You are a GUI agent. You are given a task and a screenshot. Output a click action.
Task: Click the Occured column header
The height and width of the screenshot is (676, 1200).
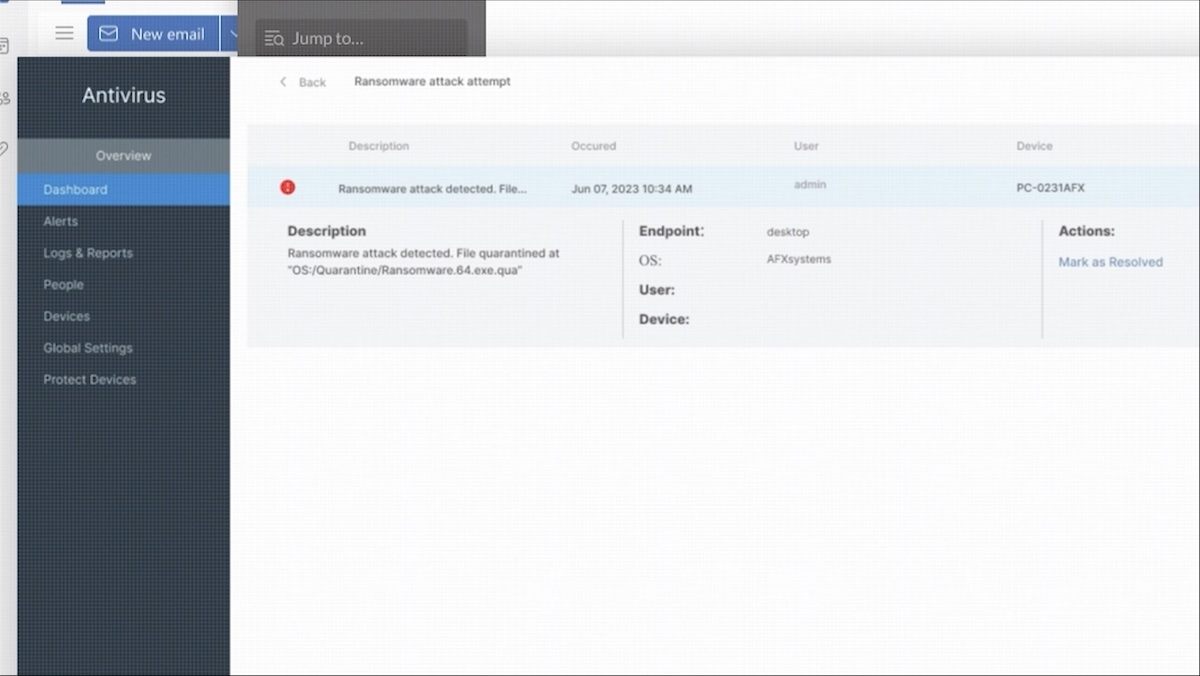[594, 146]
